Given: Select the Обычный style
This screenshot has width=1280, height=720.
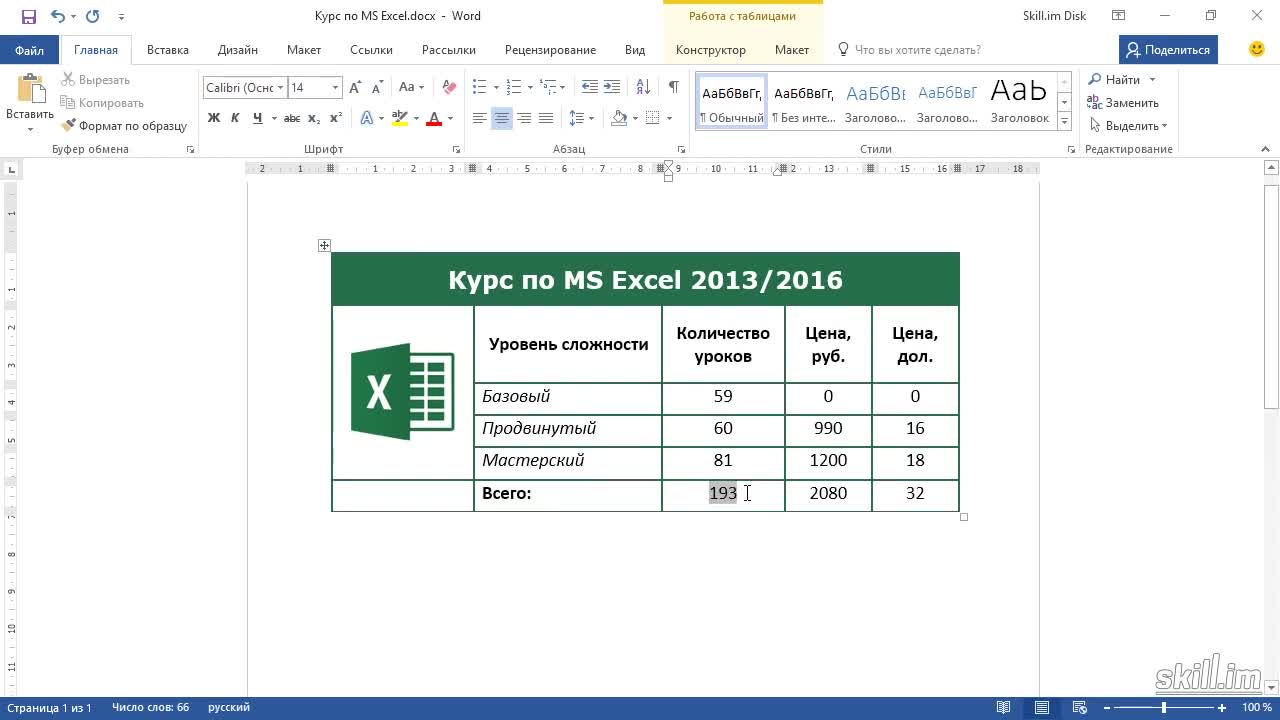Looking at the screenshot, I should tap(732, 101).
